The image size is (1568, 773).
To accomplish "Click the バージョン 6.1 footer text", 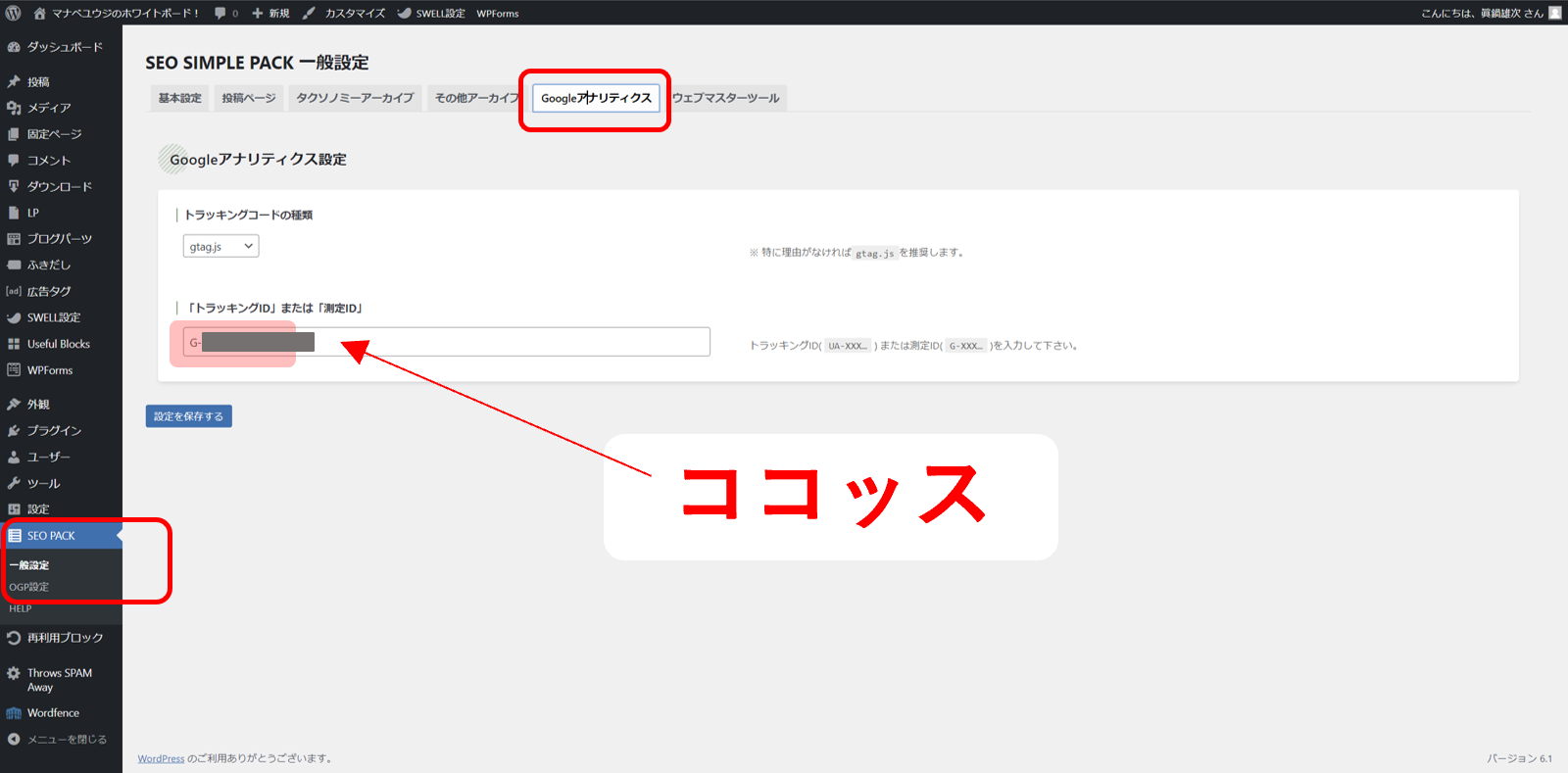I will pos(1519,758).
